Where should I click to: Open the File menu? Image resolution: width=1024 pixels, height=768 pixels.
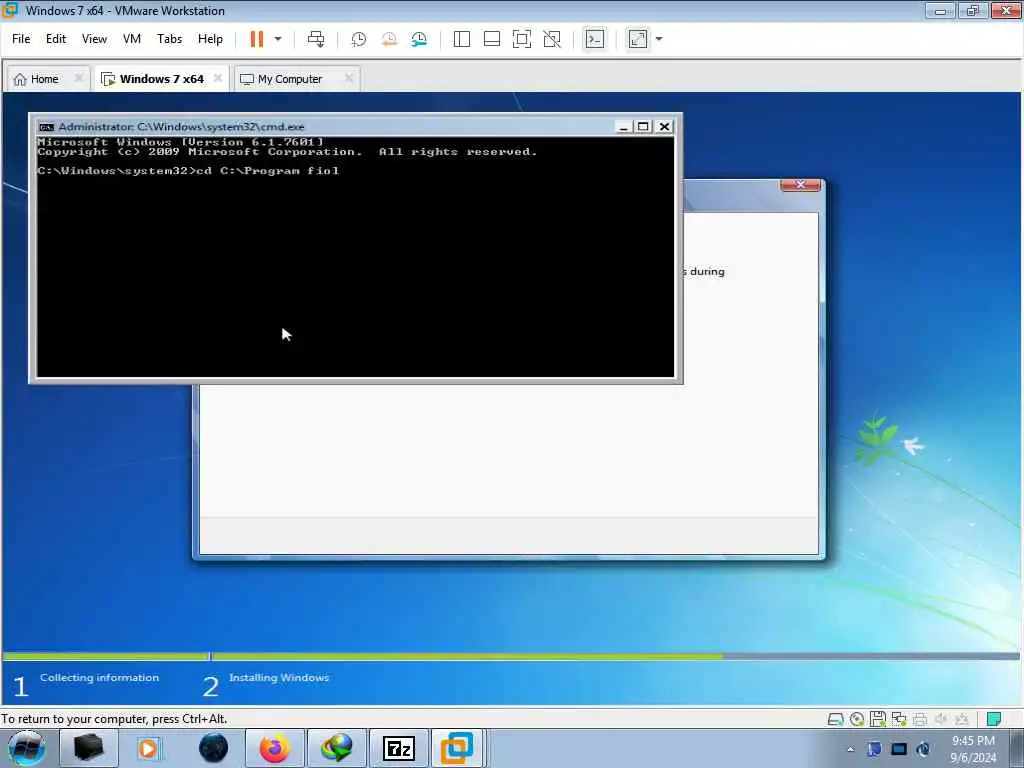pos(21,39)
